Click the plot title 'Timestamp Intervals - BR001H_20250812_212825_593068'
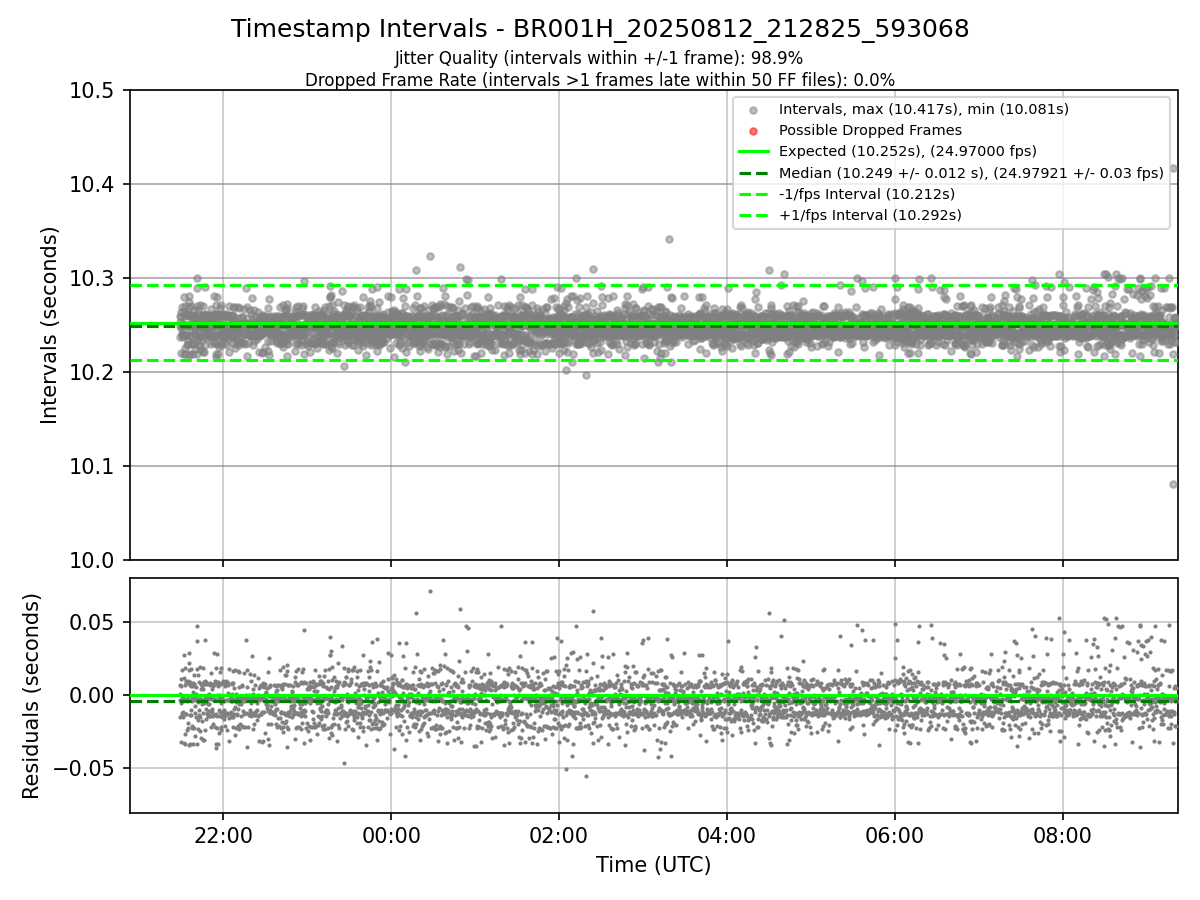Viewport: 1200px width, 900px height. (x=600, y=29)
